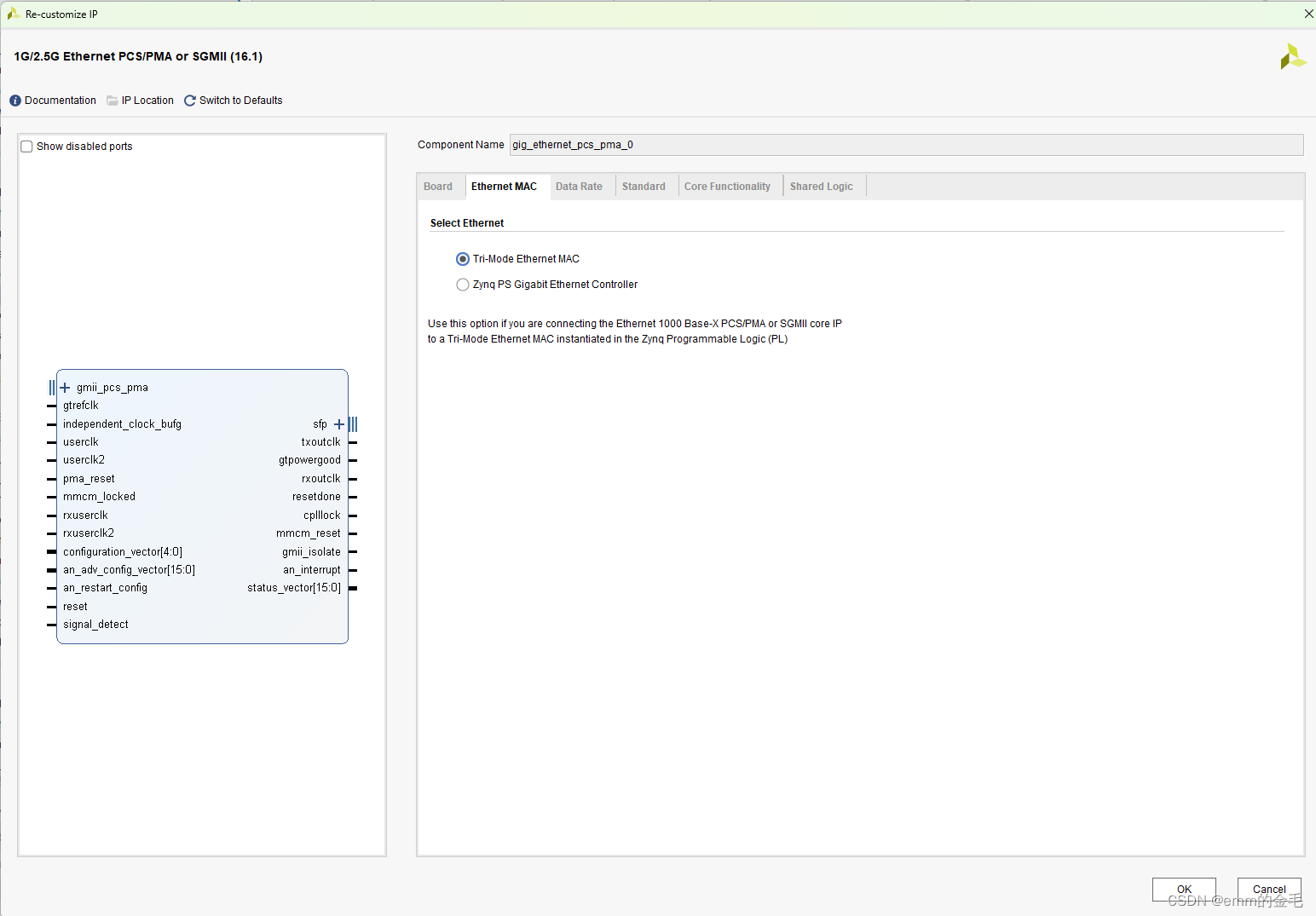
Task: Open the Standard tab
Action: pyautogui.click(x=644, y=187)
